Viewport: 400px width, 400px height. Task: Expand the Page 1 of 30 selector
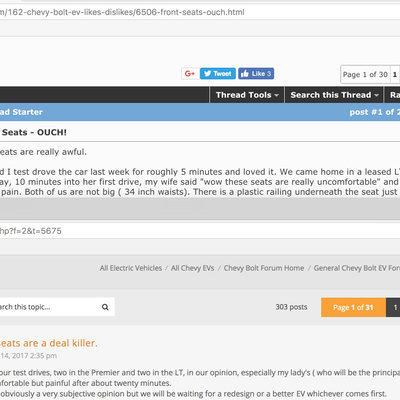[365, 74]
